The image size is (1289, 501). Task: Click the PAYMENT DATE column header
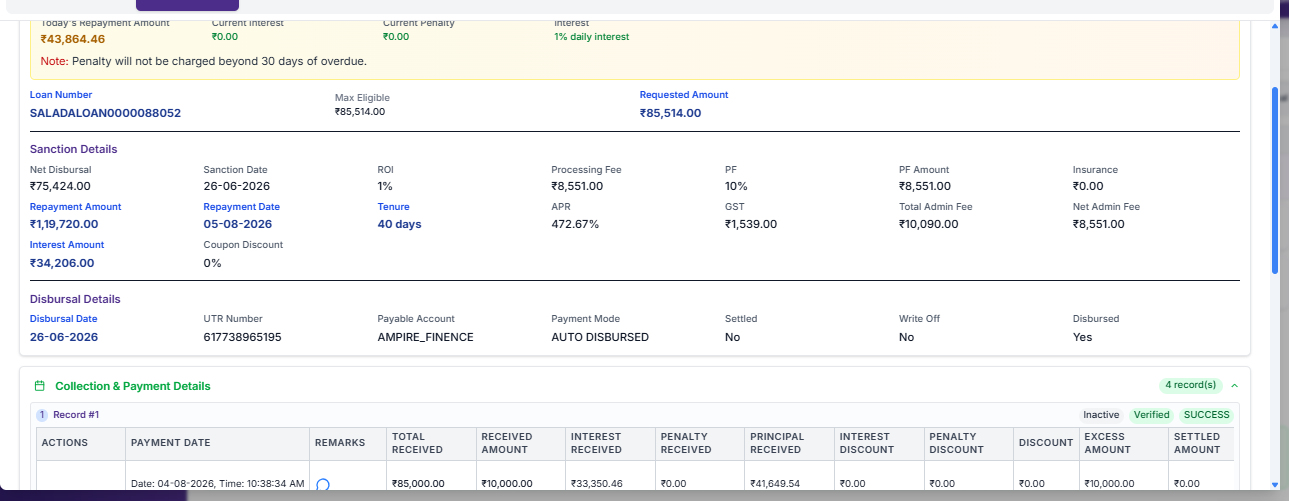click(171, 443)
